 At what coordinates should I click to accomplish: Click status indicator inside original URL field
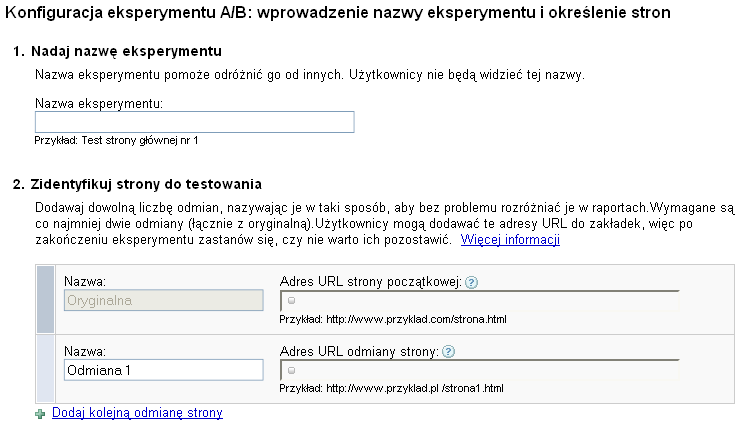(x=291, y=300)
